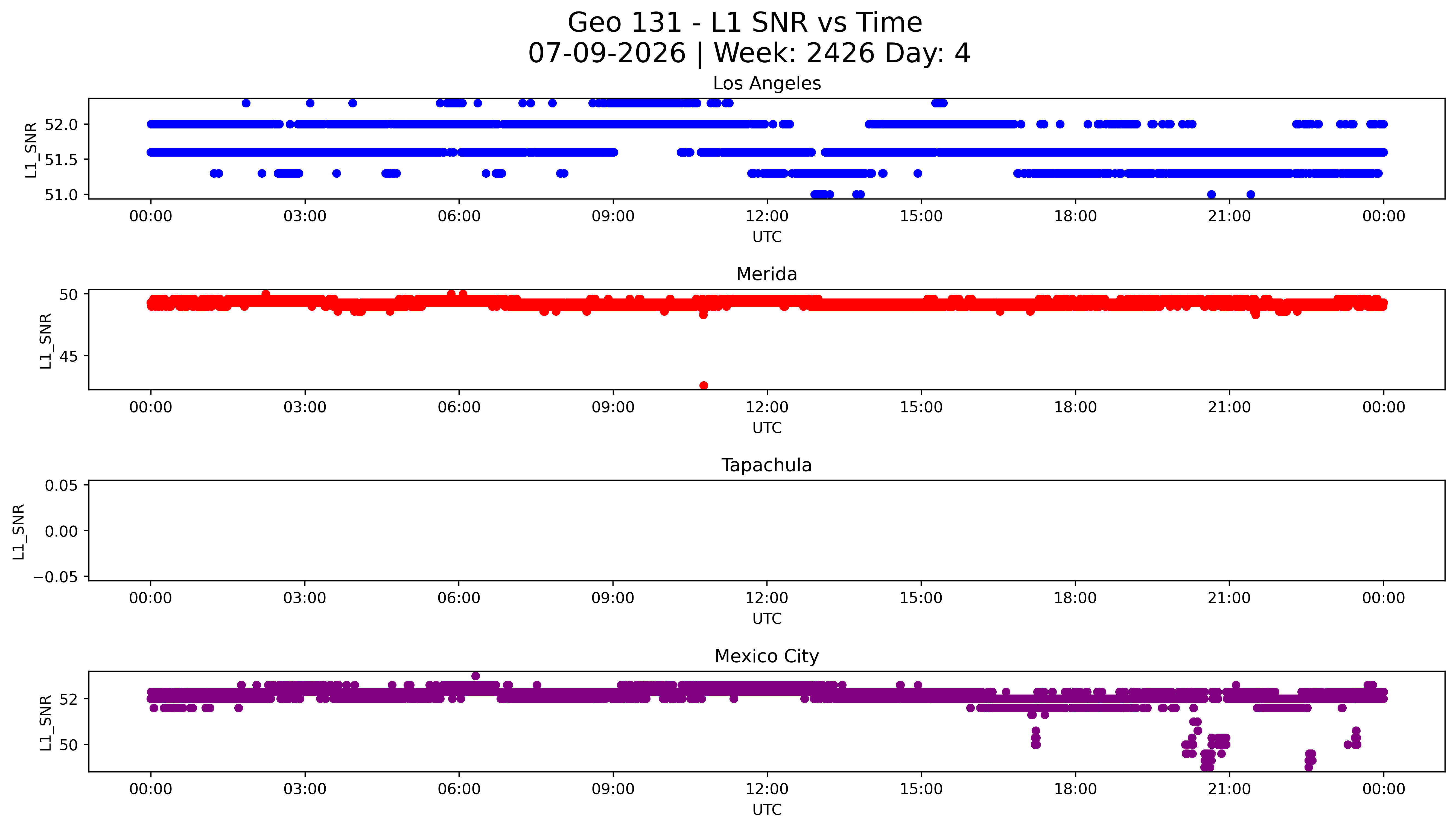
Task: Select the Los Angeles subplot title
Action: [766, 83]
